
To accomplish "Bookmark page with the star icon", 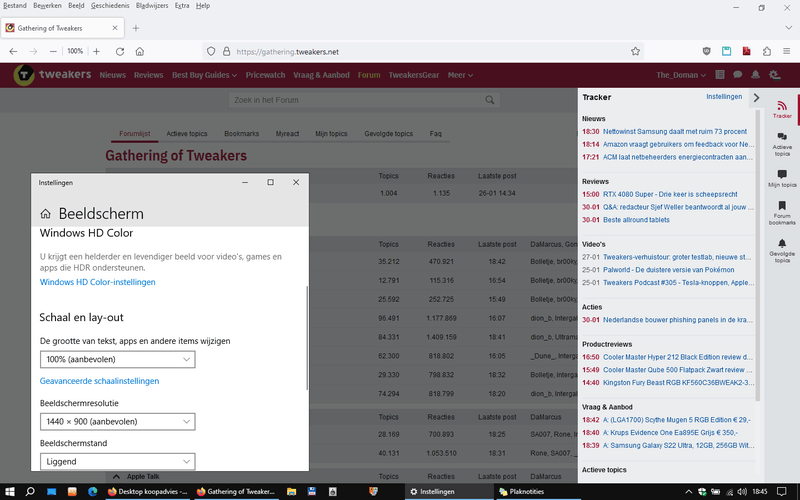I will (x=635, y=52).
